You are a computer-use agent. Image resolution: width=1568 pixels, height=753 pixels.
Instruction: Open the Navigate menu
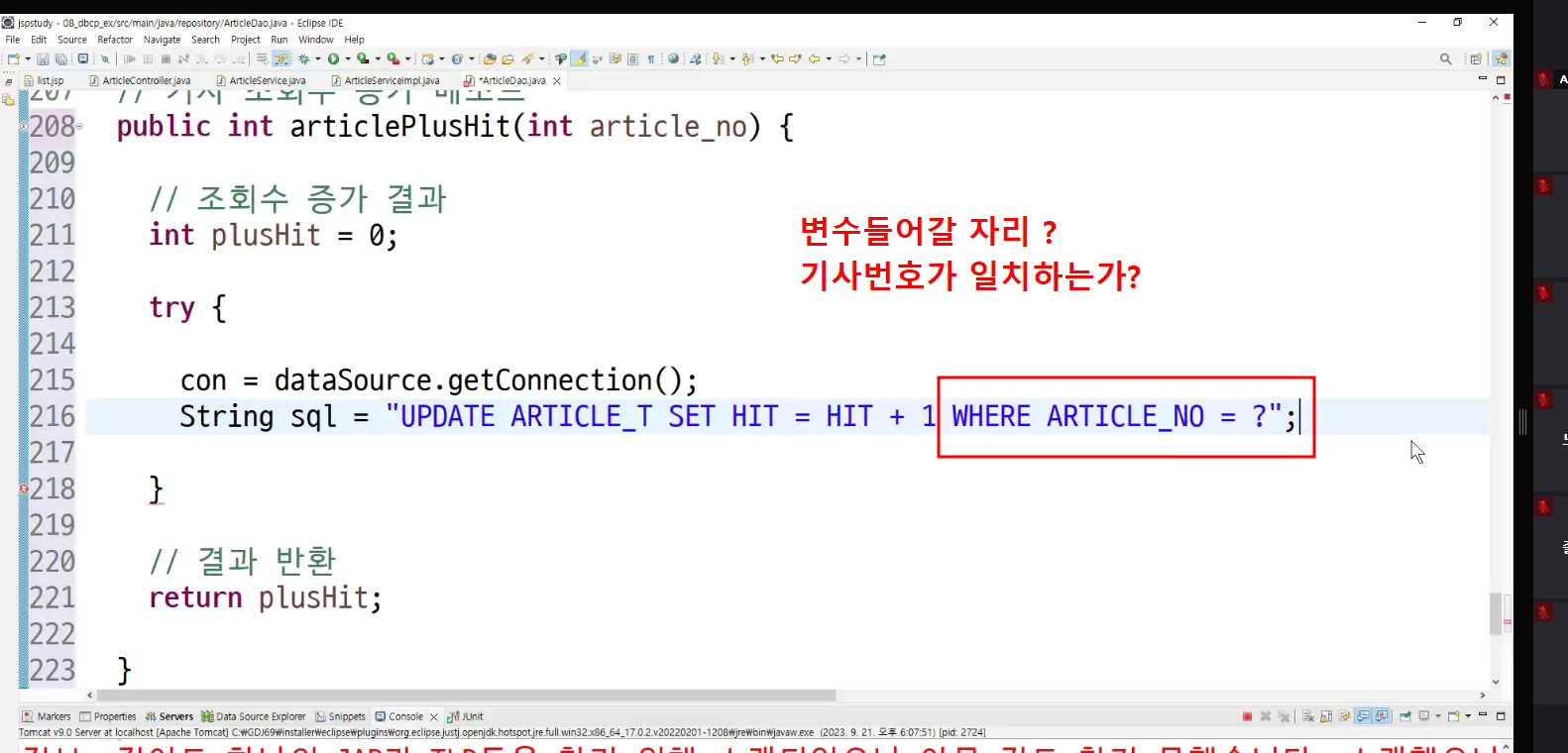[162, 41]
